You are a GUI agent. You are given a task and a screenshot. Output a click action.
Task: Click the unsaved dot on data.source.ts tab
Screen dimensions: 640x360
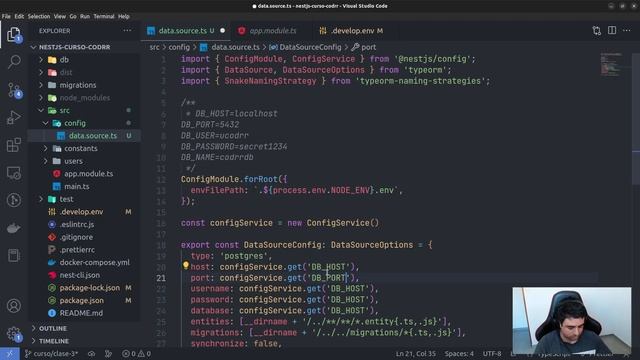coord(222,31)
